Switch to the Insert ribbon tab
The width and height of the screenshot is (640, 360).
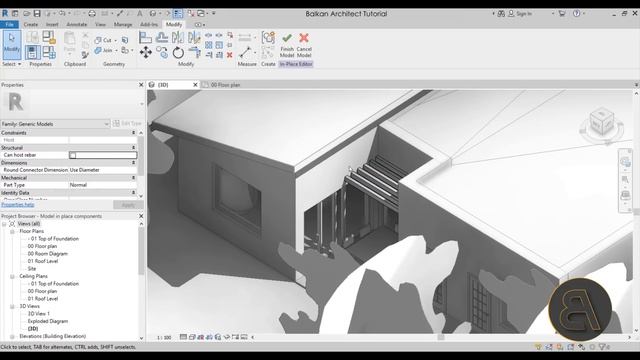[52, 24]
